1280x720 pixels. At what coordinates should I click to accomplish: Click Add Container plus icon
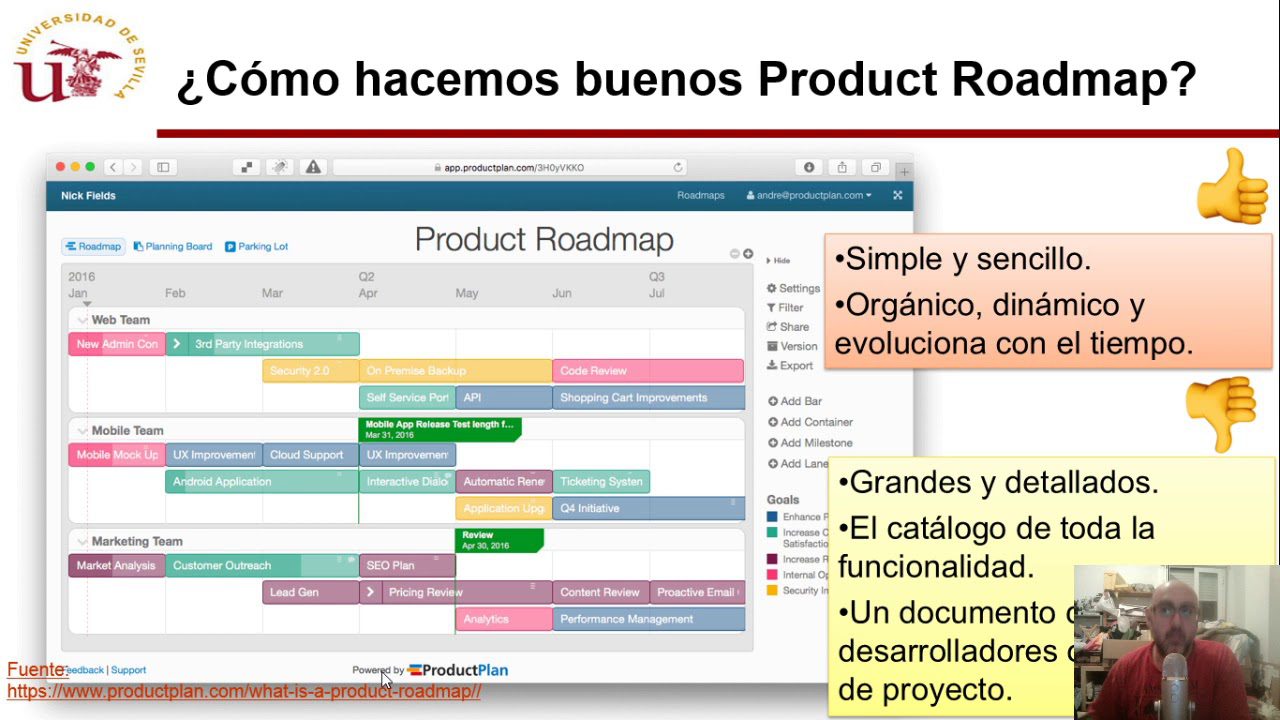point(775,421)
